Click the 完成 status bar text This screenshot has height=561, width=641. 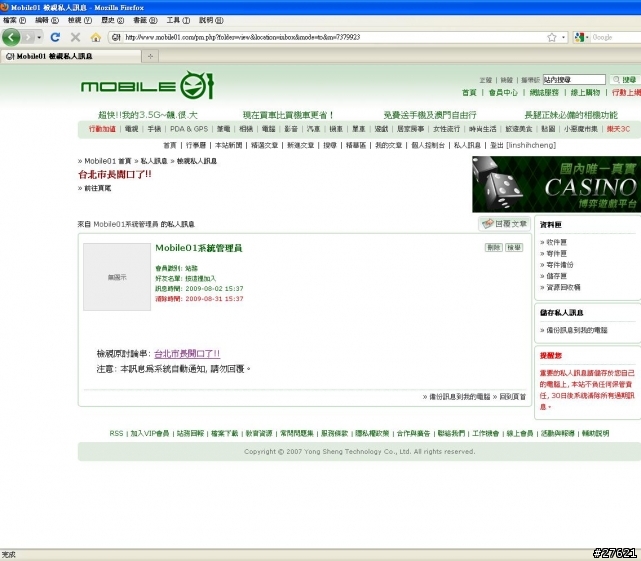(x=8, y=555)
